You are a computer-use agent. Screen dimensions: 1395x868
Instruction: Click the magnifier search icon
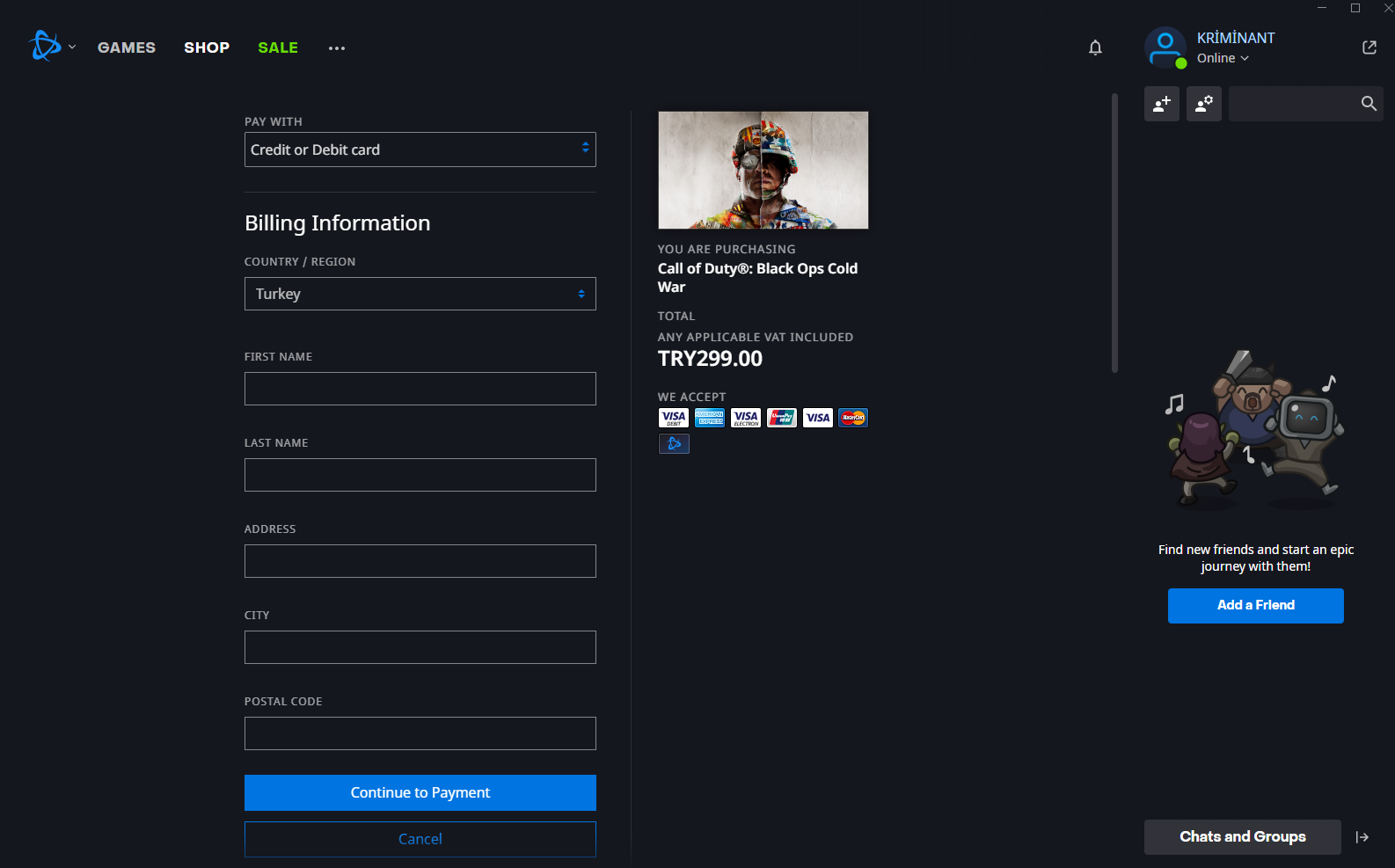[x=1369, y=104]
